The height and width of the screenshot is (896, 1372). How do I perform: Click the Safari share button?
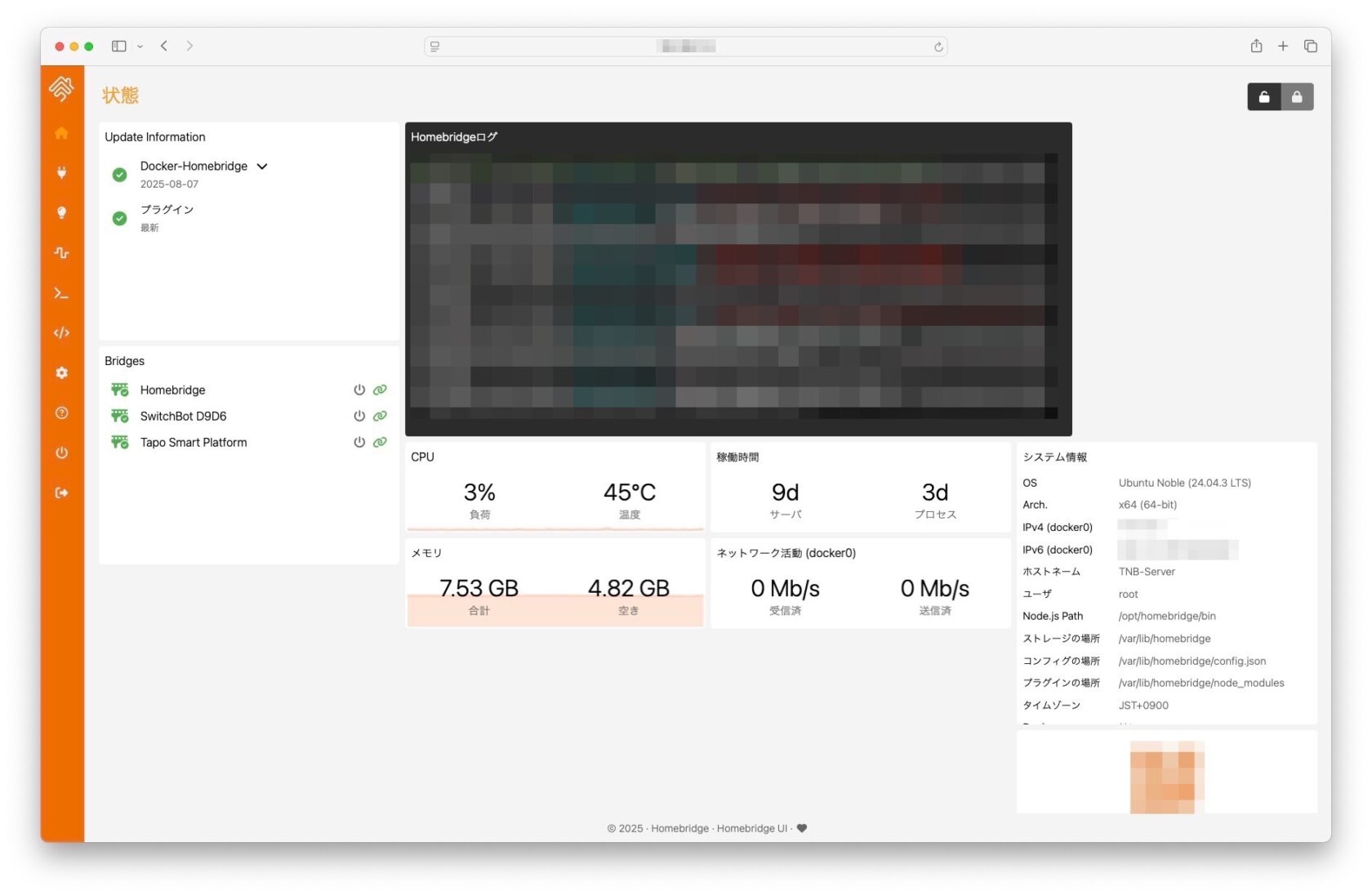(1257, 47)
